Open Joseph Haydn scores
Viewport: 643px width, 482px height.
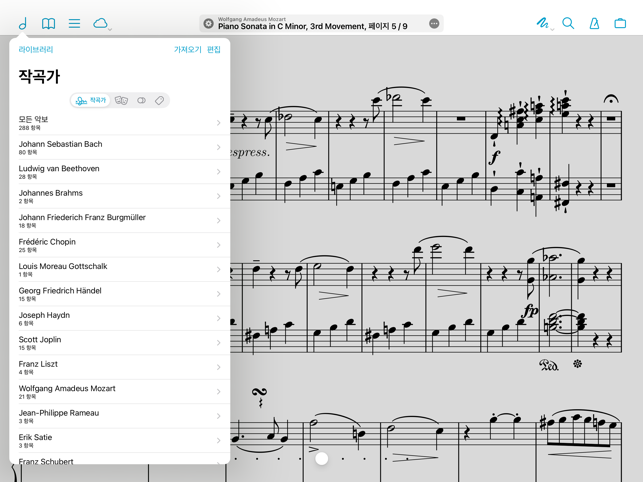tap(119, 318)
